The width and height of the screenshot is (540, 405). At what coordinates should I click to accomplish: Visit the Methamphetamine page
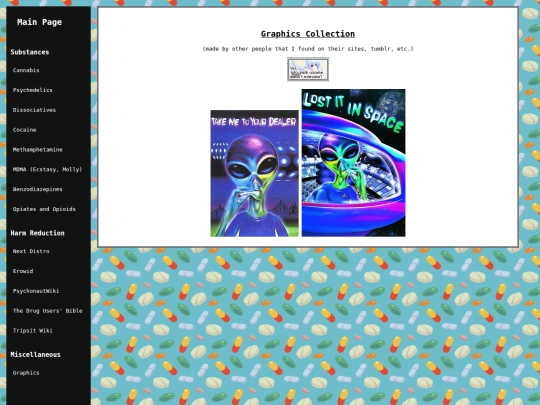pyautogui.click(x=38, y=149)
